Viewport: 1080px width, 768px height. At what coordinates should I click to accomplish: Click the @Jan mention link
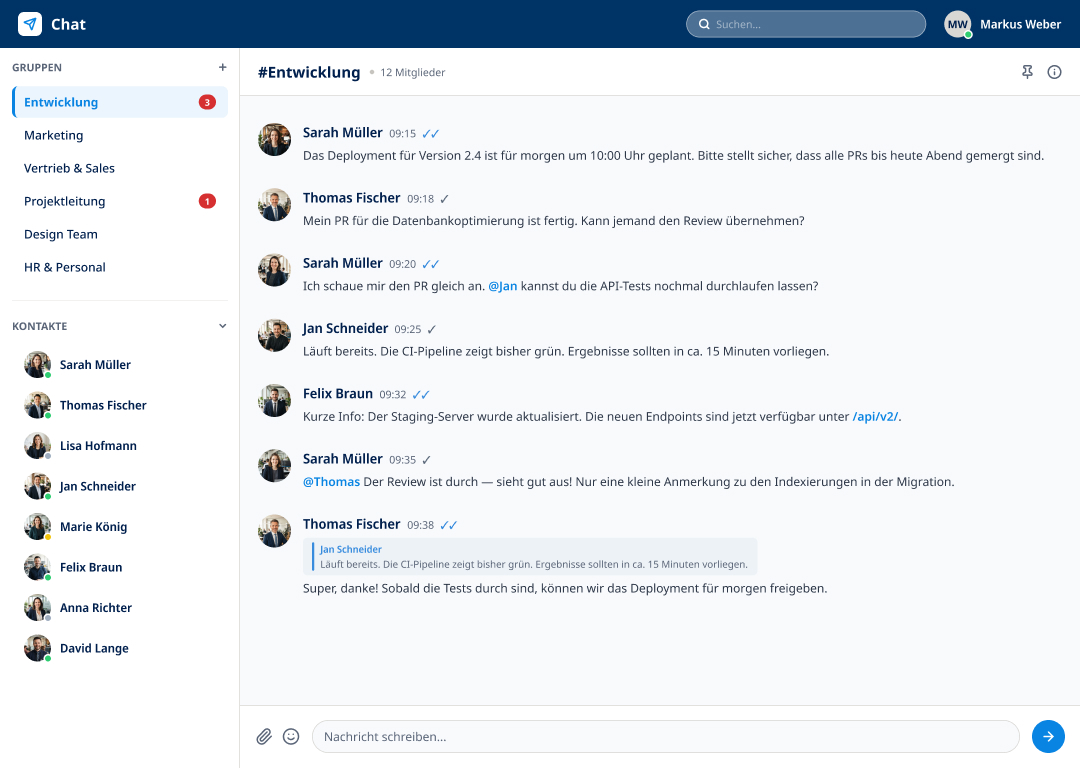[x=503, y=286]
